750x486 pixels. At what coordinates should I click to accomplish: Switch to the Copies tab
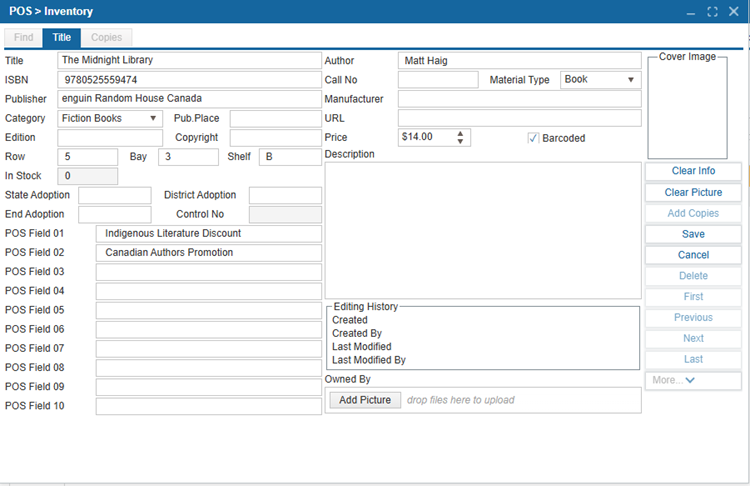tap(106, 37)
